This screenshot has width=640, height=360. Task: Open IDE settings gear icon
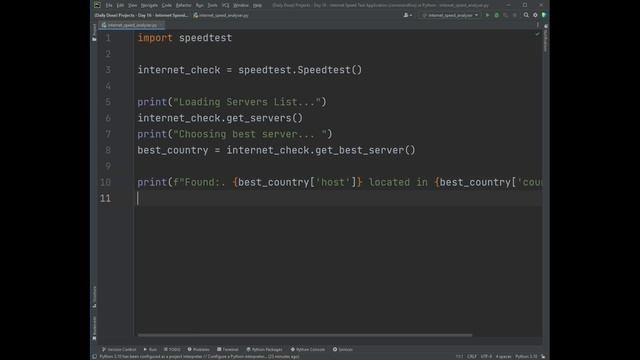535,15
